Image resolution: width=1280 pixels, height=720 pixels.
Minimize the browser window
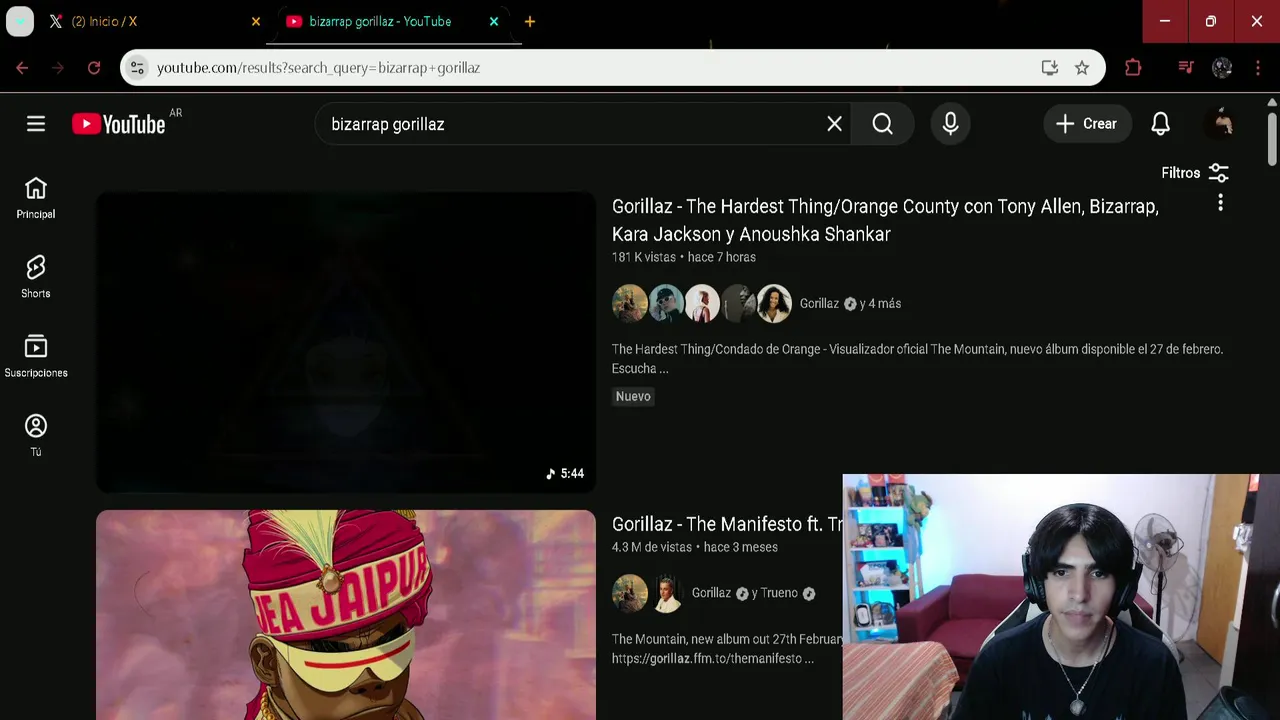coord(1165,21)
